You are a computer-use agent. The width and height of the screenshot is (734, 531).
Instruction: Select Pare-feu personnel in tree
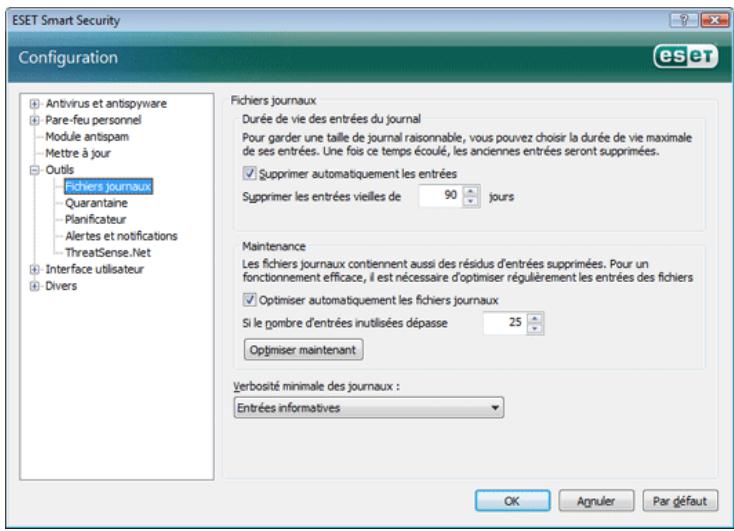[x=93, y=120]
